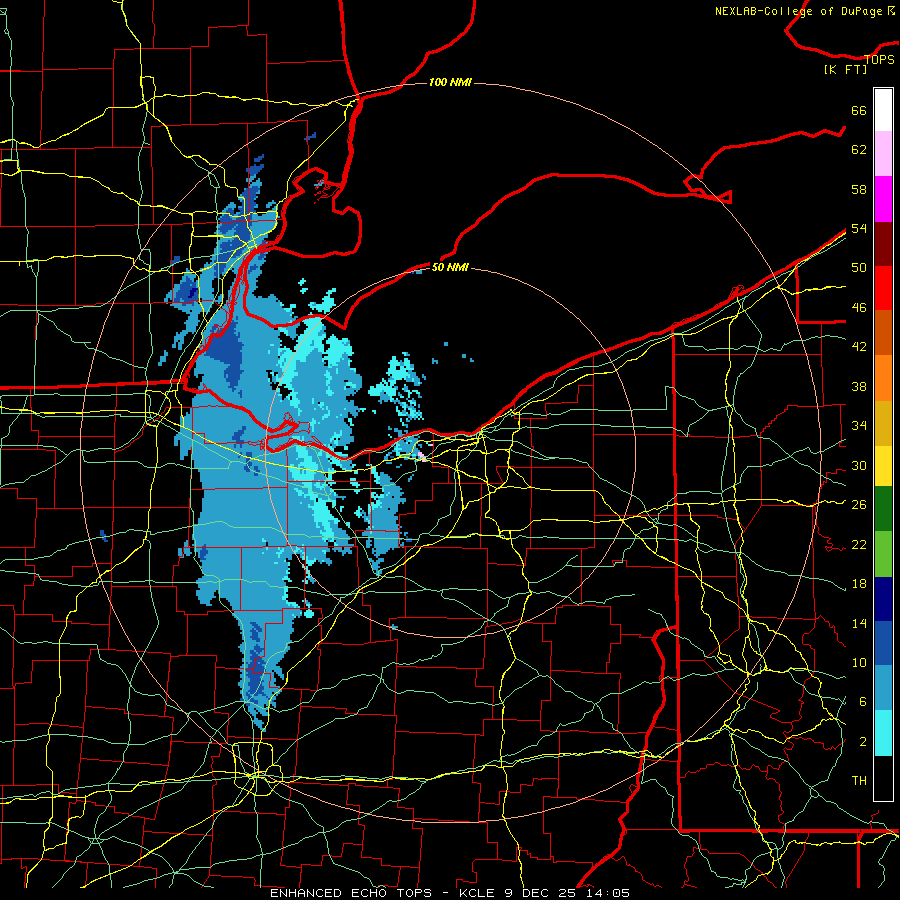Screen dimensions: 900x900
Task: Click the white 66 kft color swatch
Action: (x=883, y=110)
